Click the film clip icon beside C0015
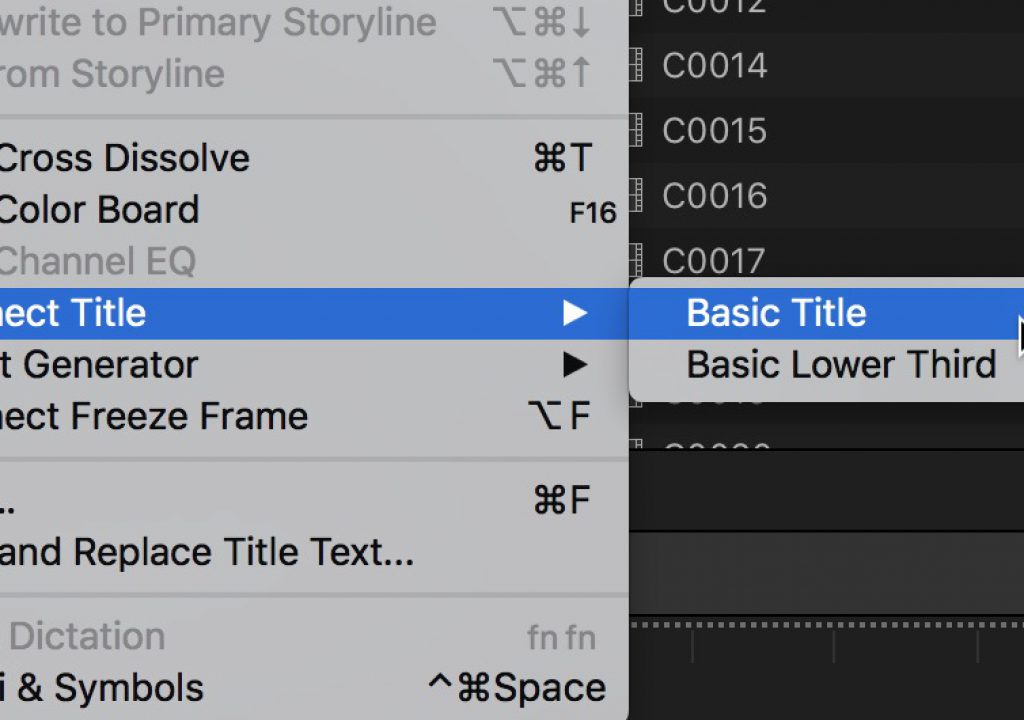 636,130
